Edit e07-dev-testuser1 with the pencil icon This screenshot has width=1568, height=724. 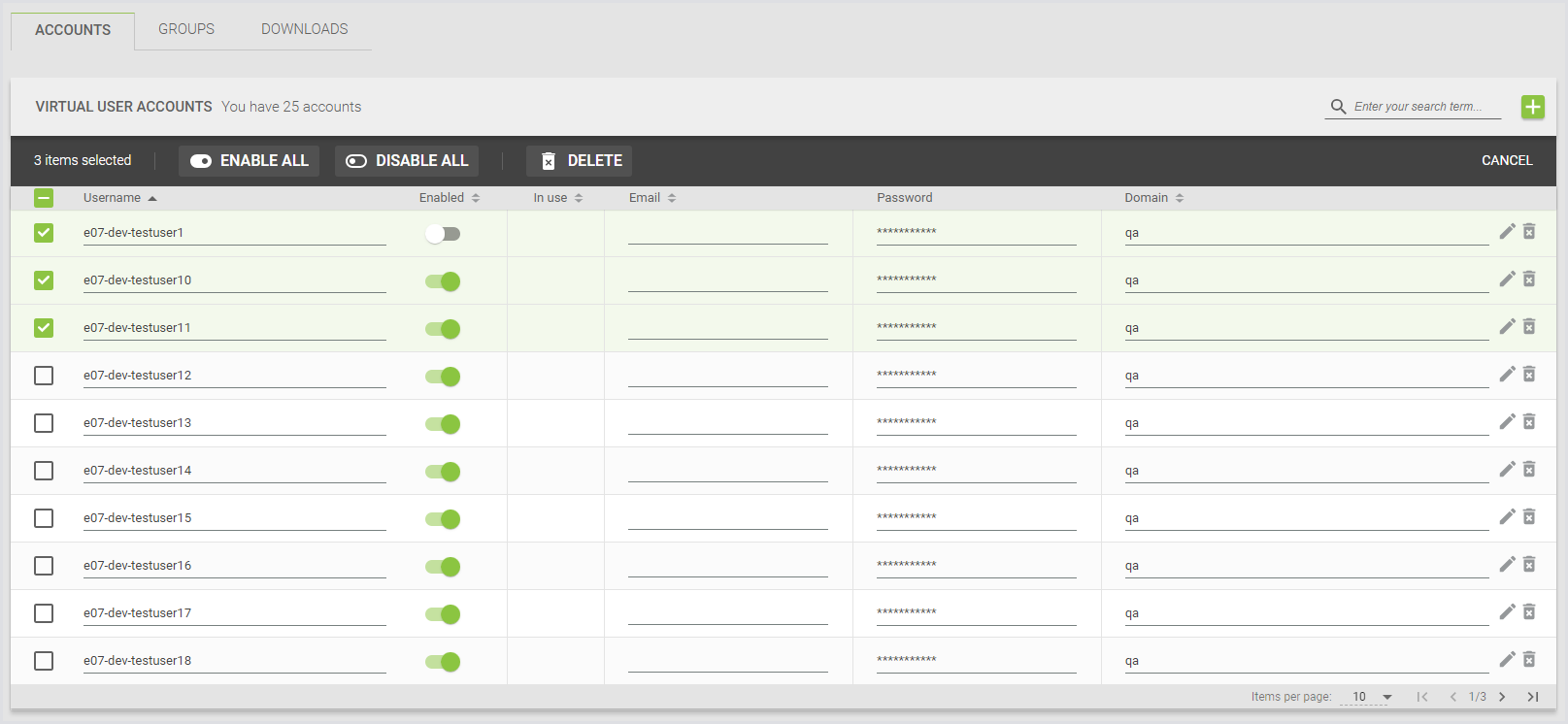(x=1507, y=231)
